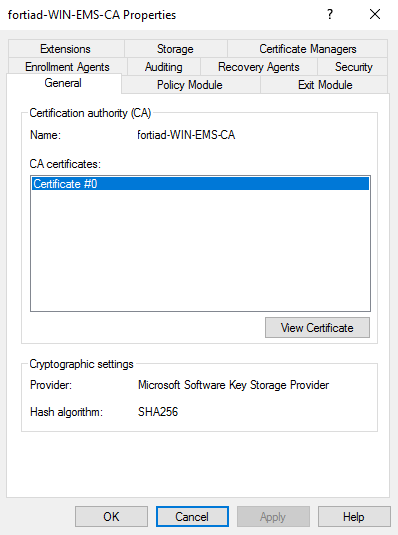This screenshot has width=398, height=535.
Task: Open the Certificate Managers tab
Action: (308, 49)
